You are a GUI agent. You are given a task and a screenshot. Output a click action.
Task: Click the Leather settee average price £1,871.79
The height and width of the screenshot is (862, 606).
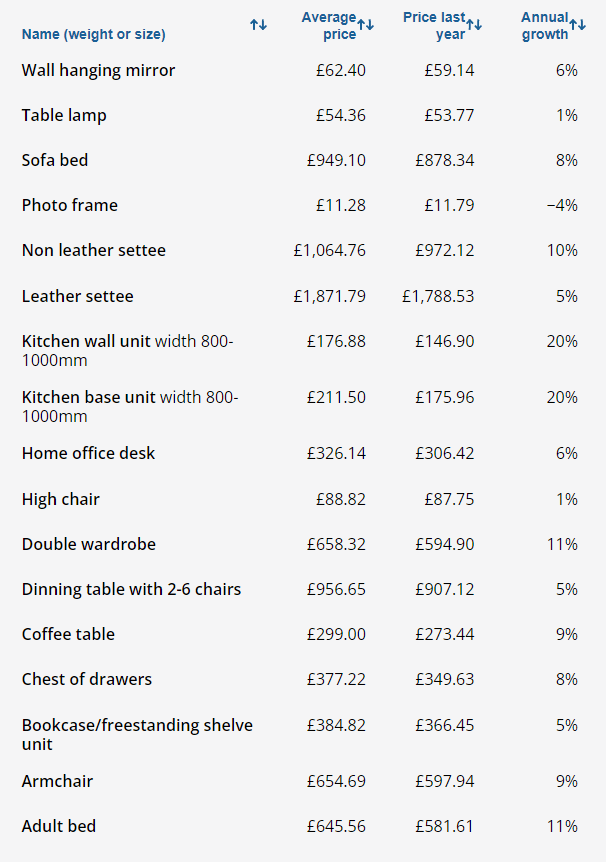[x=329, y=296]
